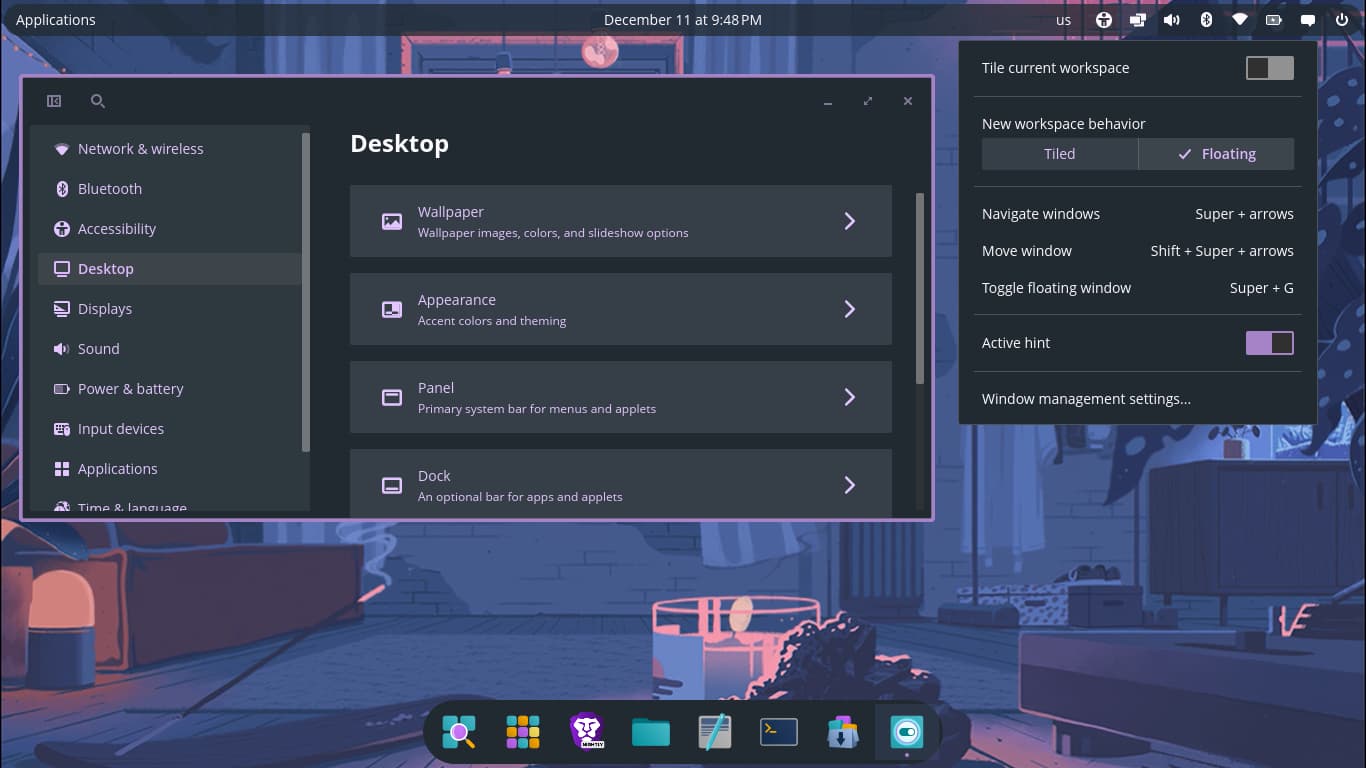The image size is (1366, 768).
Task: Open the sound volume icon in top panel
Action: tap(1171, 20)
